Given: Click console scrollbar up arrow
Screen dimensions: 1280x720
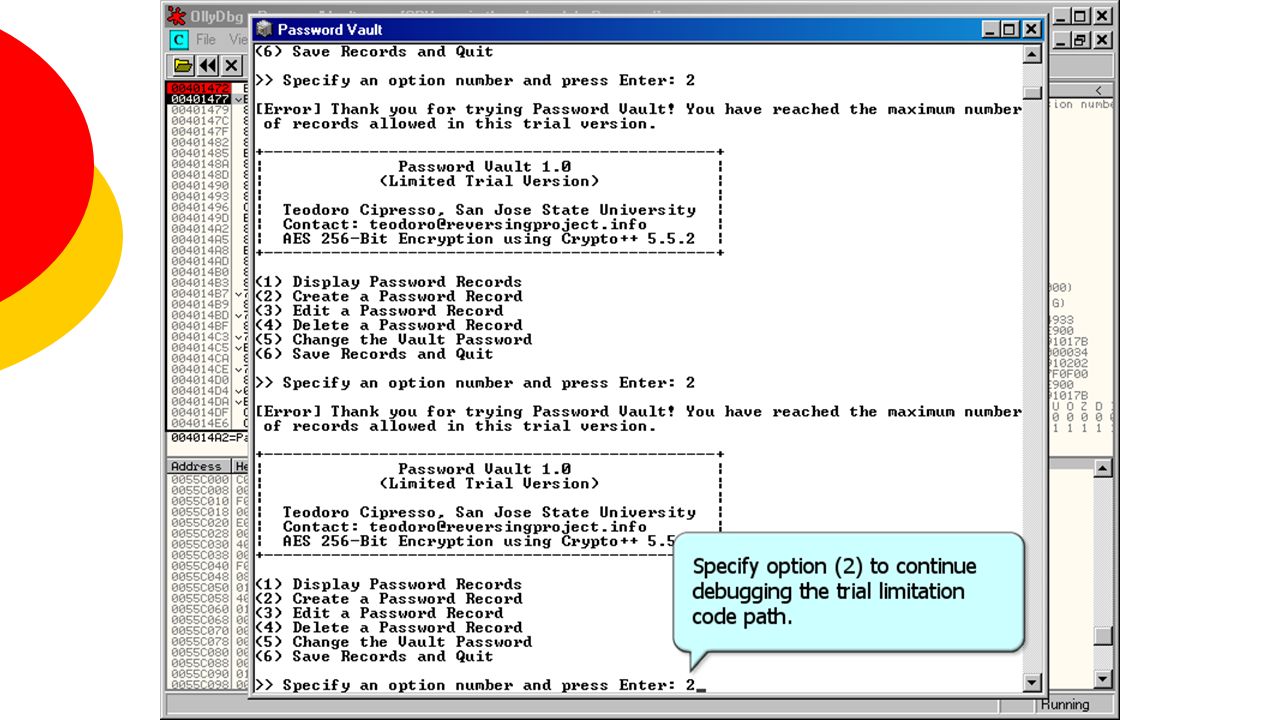Looking at the screenshot, I should tap(1033, 54).
